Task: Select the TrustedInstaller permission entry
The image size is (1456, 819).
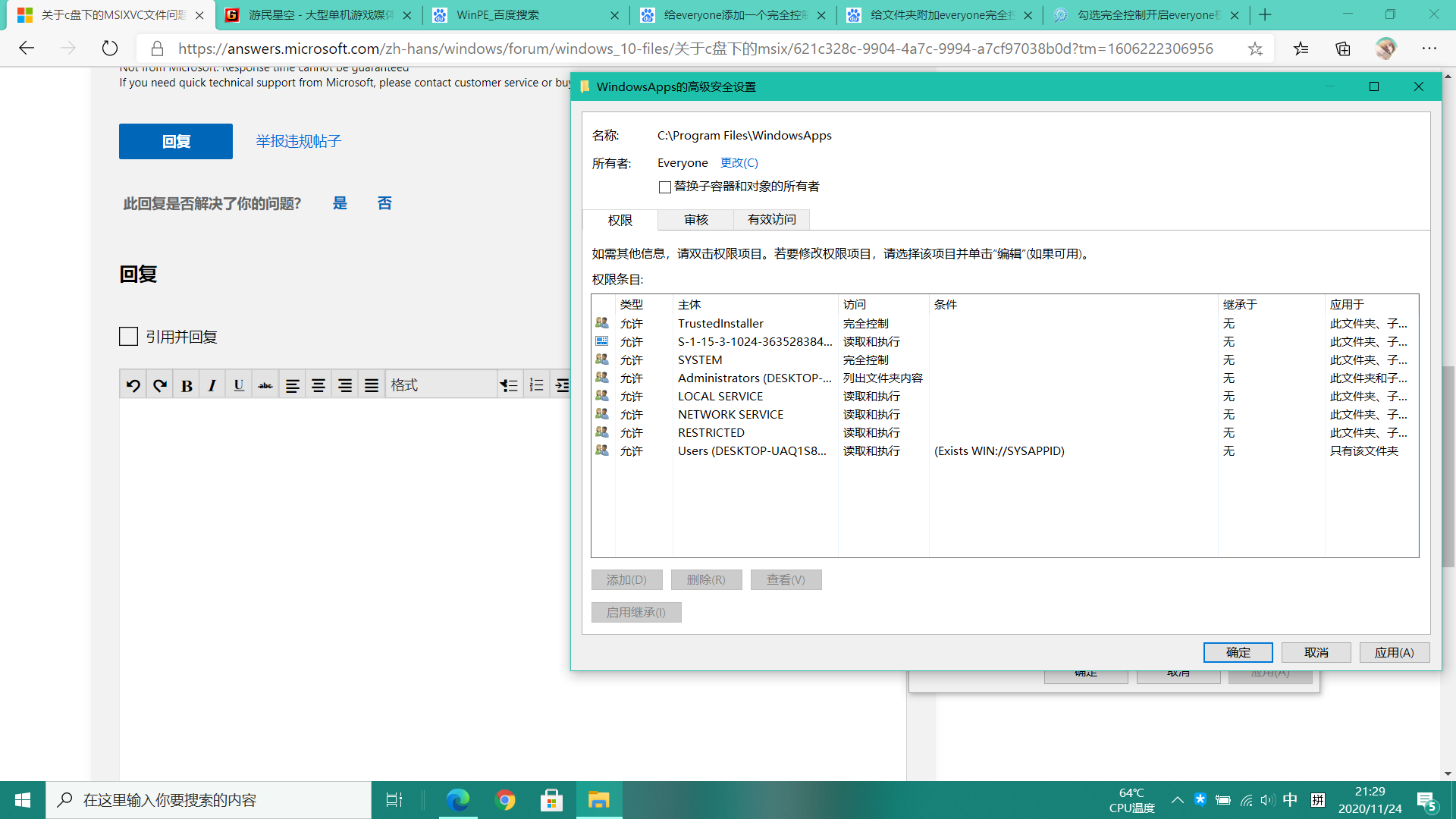Action: pos(720,324)
